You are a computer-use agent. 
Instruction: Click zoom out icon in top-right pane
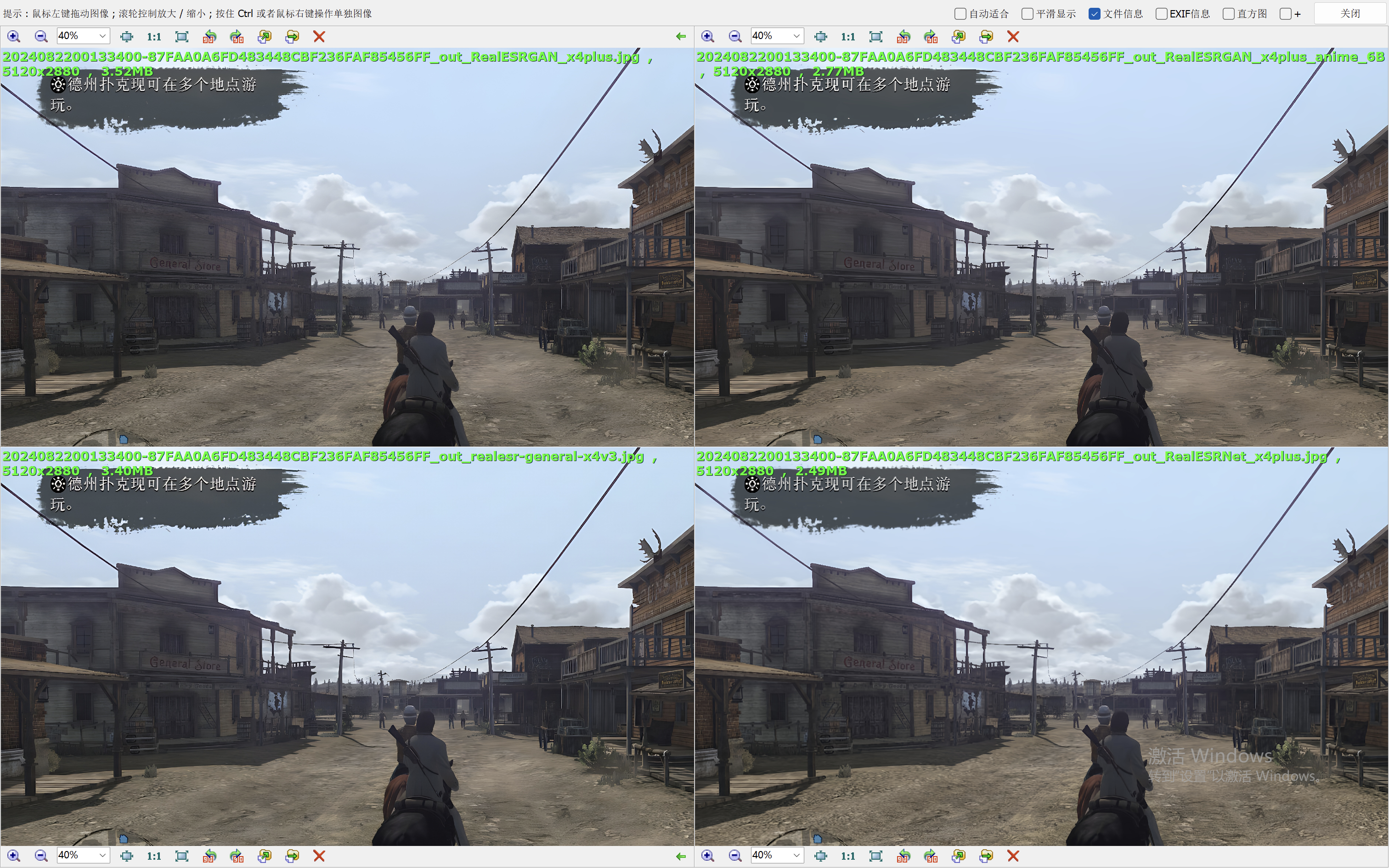[734, 37]
